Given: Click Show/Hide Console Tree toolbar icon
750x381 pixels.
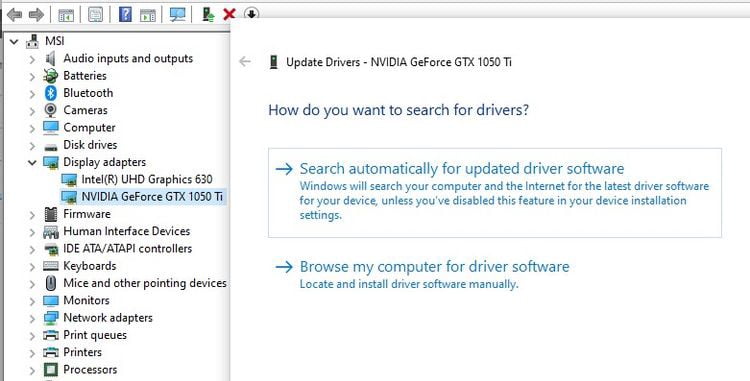Looking at the screenshot, I should pos(66,15).
